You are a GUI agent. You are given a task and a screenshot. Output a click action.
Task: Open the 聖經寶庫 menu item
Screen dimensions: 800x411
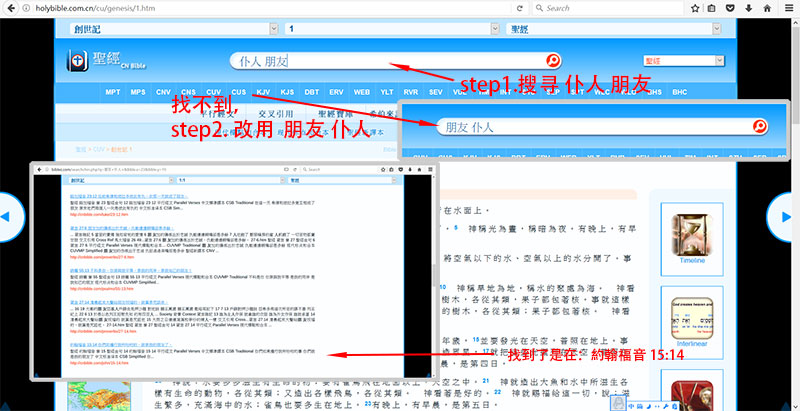coord(335,114)
